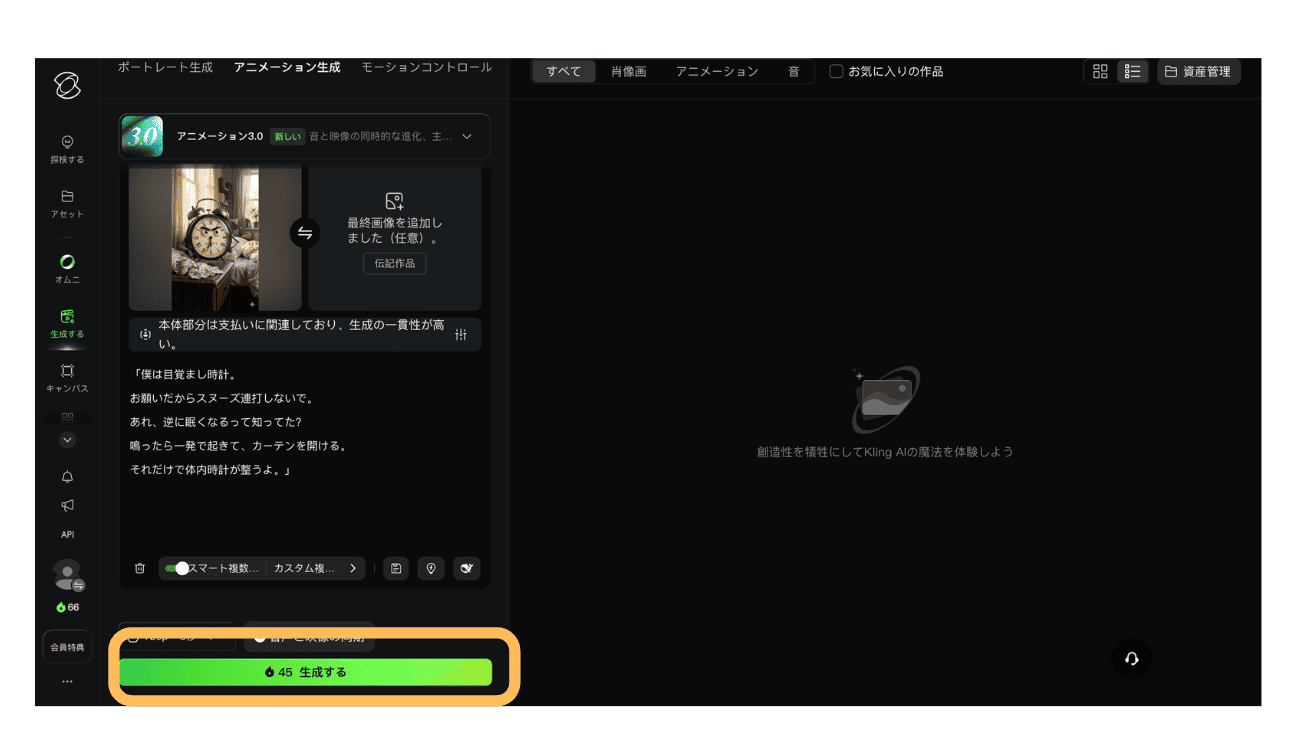Click the save prompt floppy-disk icon

point(397,568)
